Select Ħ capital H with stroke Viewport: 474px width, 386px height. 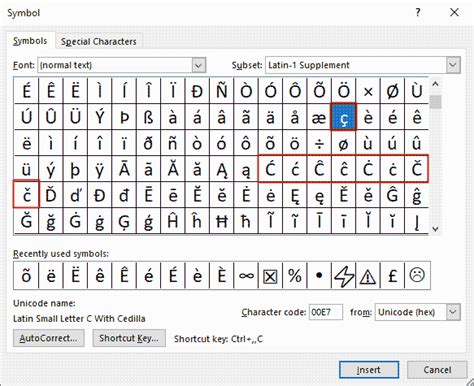[222, 221]
